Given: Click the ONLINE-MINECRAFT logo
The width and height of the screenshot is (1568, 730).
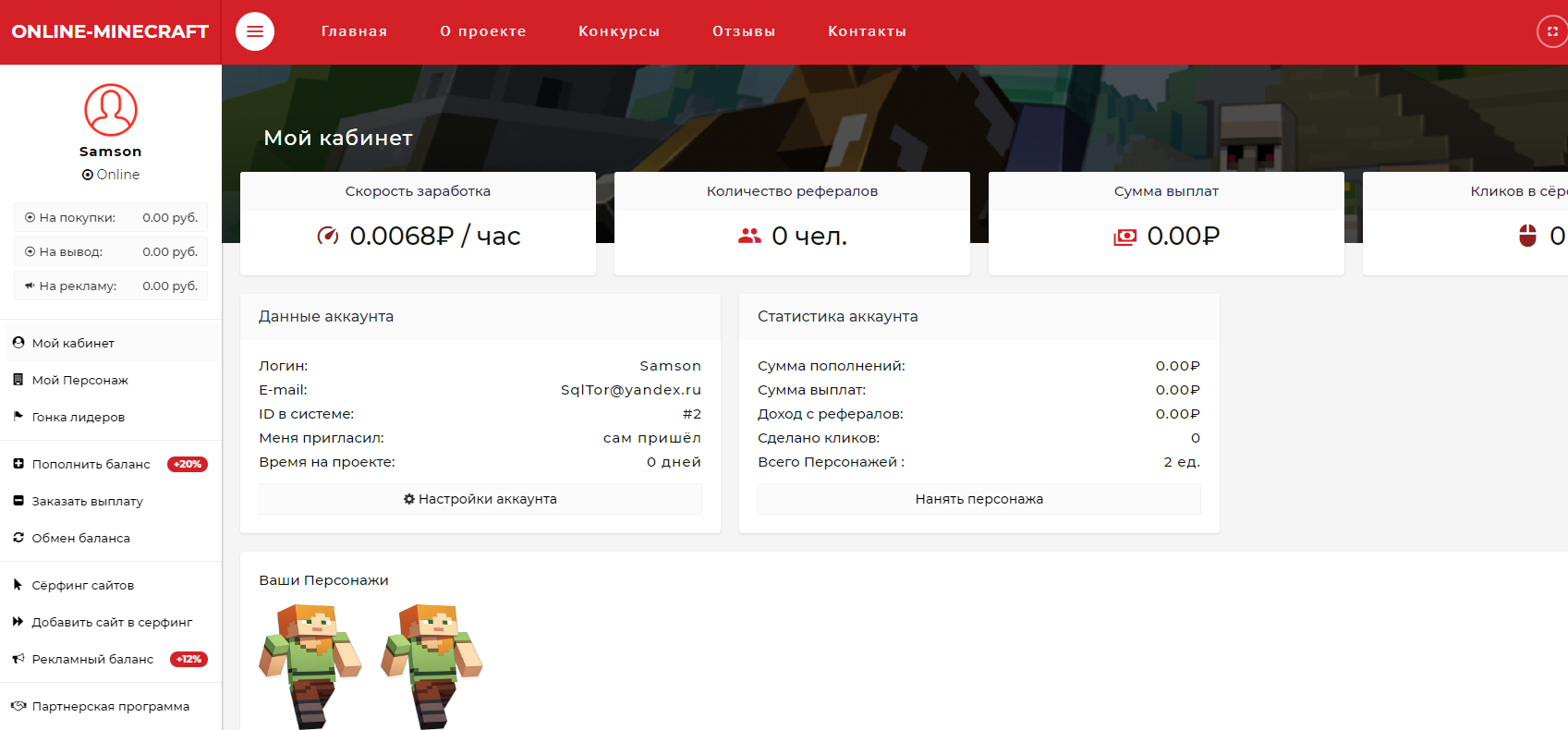Looking at the screenshot, I should click(110, 31).
